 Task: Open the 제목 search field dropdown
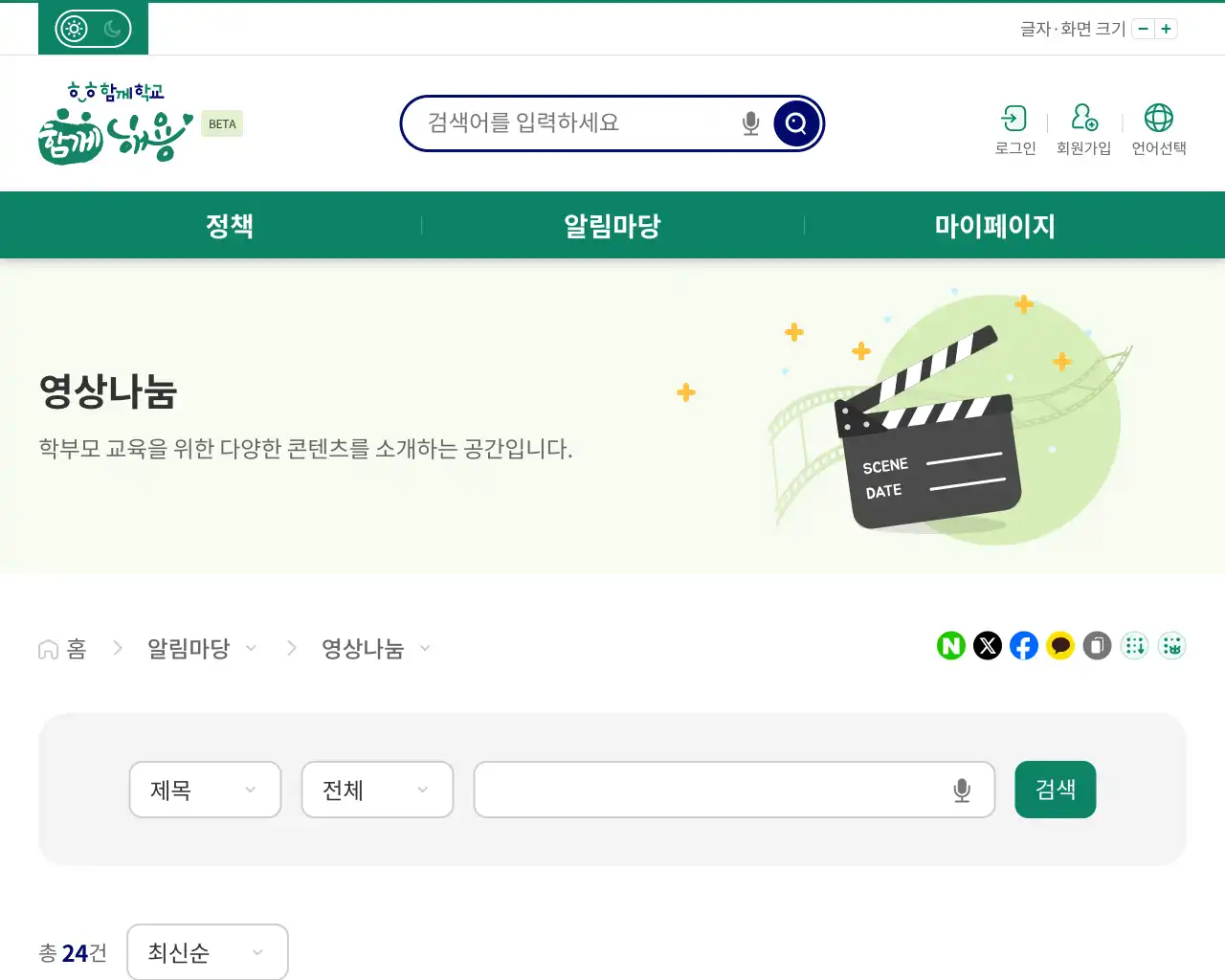204,790
